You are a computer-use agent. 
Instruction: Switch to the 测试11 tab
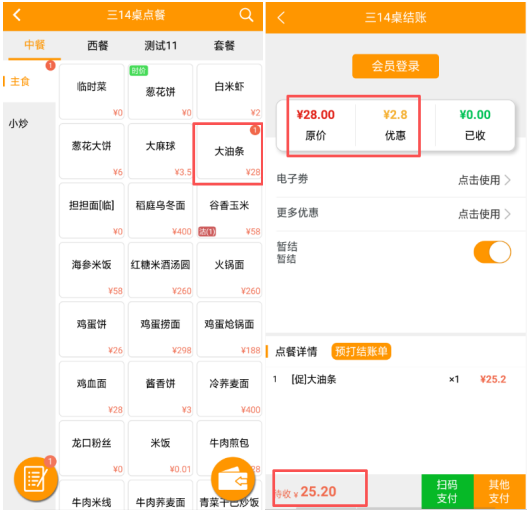click(161, 45)
